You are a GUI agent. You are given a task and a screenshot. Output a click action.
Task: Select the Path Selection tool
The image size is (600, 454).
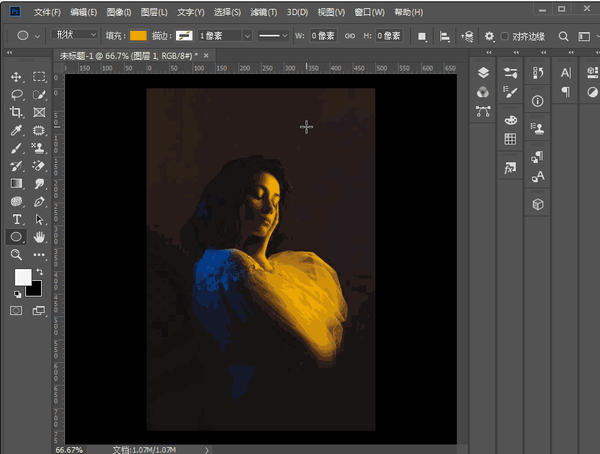39,219
